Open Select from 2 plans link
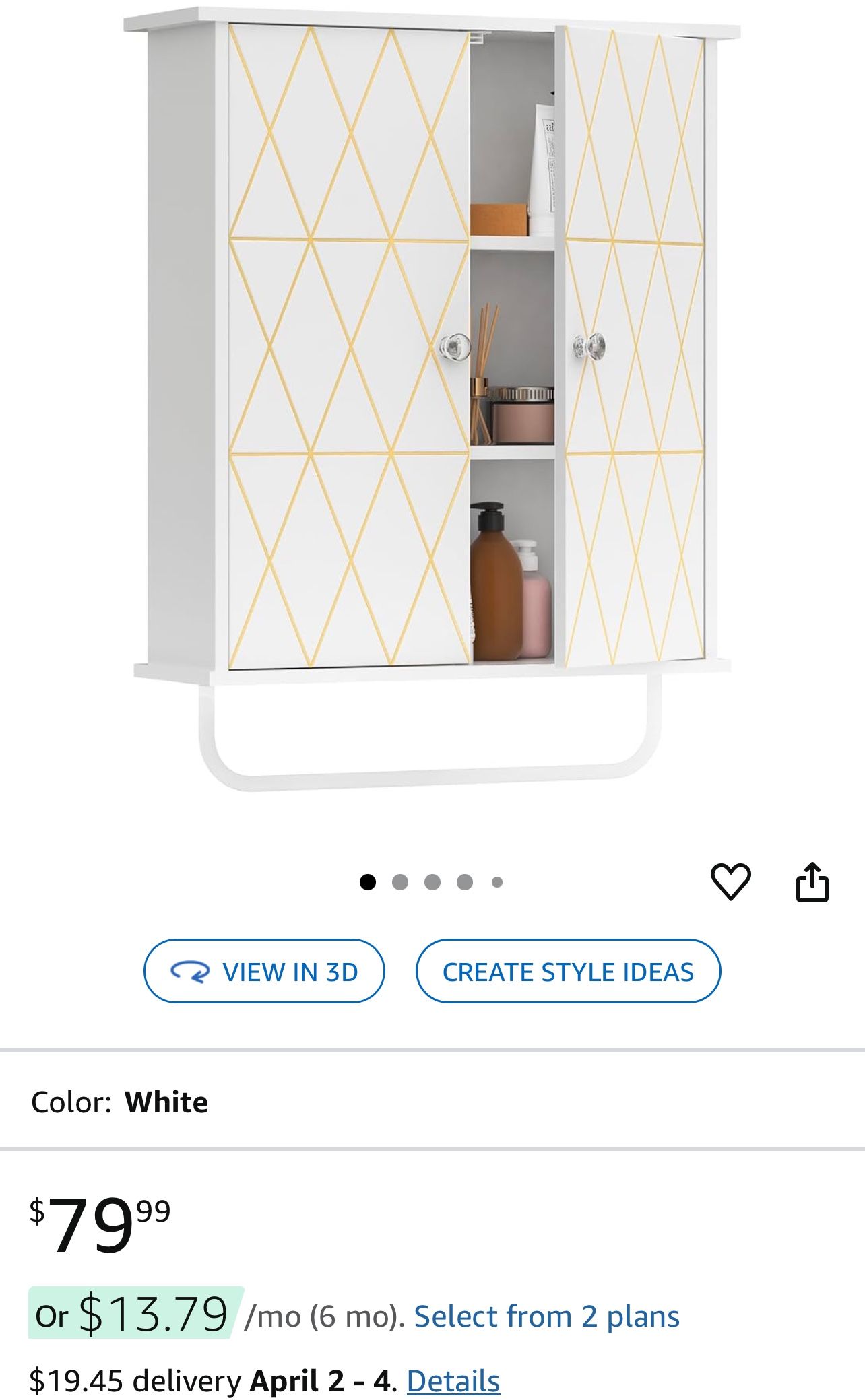The width and height of the screenshot is (865, 1400). pos(546,1316)
